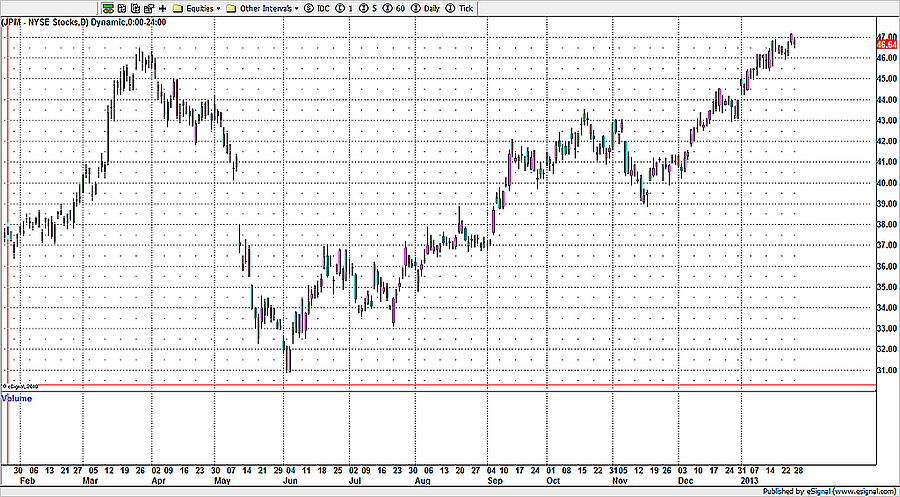Switch to the Daily interval
This screenshot has height=497, width=900.
[430, 7]
